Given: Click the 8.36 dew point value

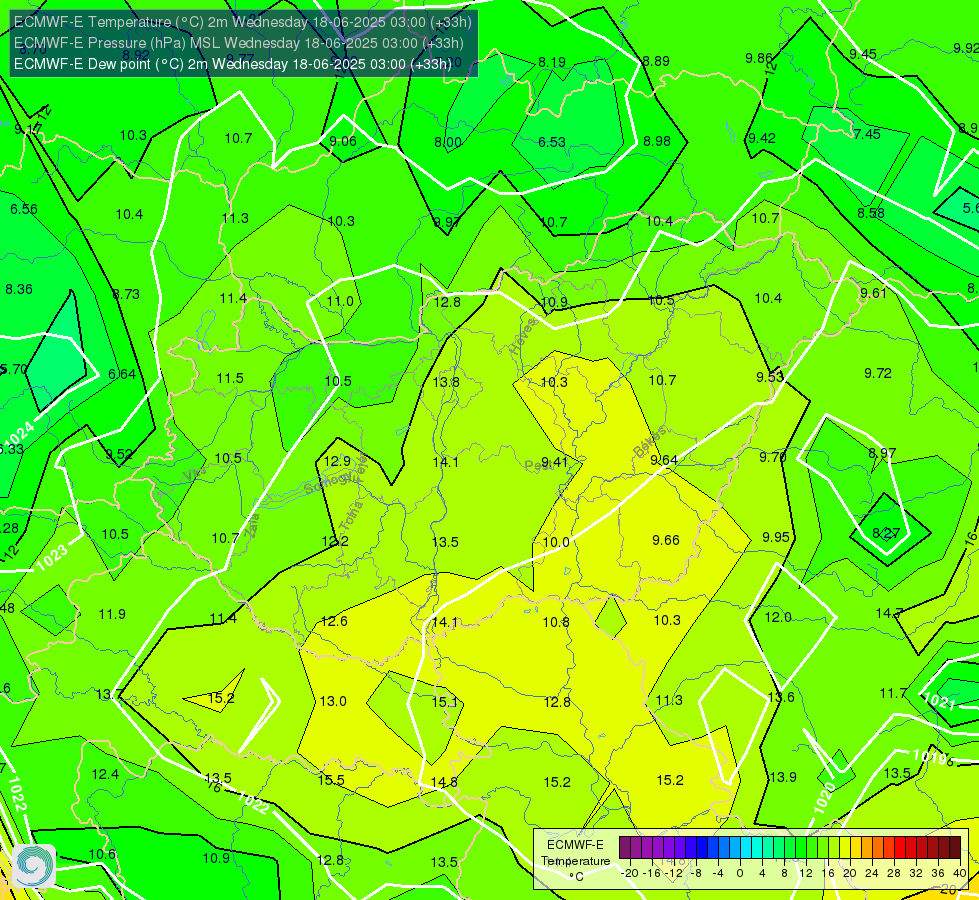Looking at the screenshot, I should coord(19,289).
